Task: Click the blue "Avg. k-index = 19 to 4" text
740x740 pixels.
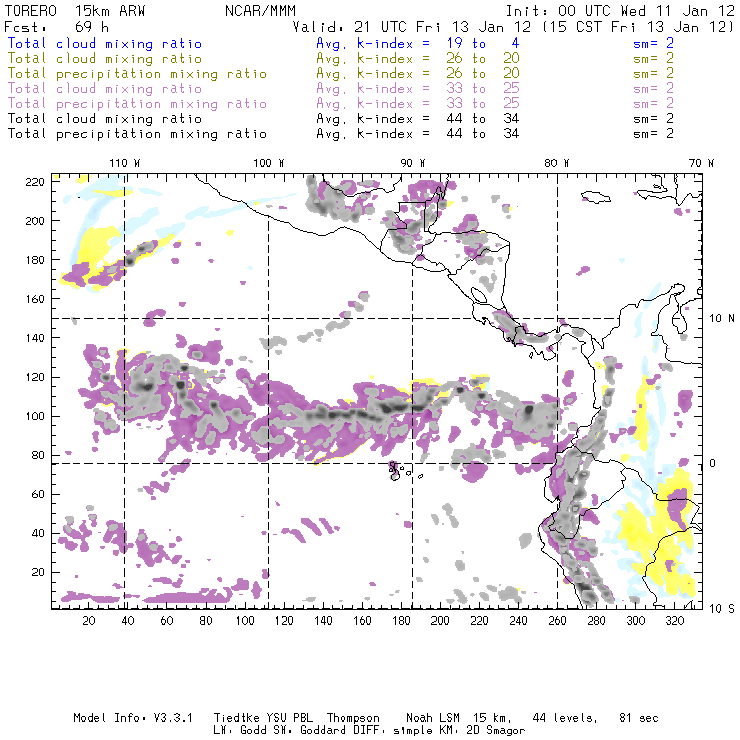Action: 418,44
